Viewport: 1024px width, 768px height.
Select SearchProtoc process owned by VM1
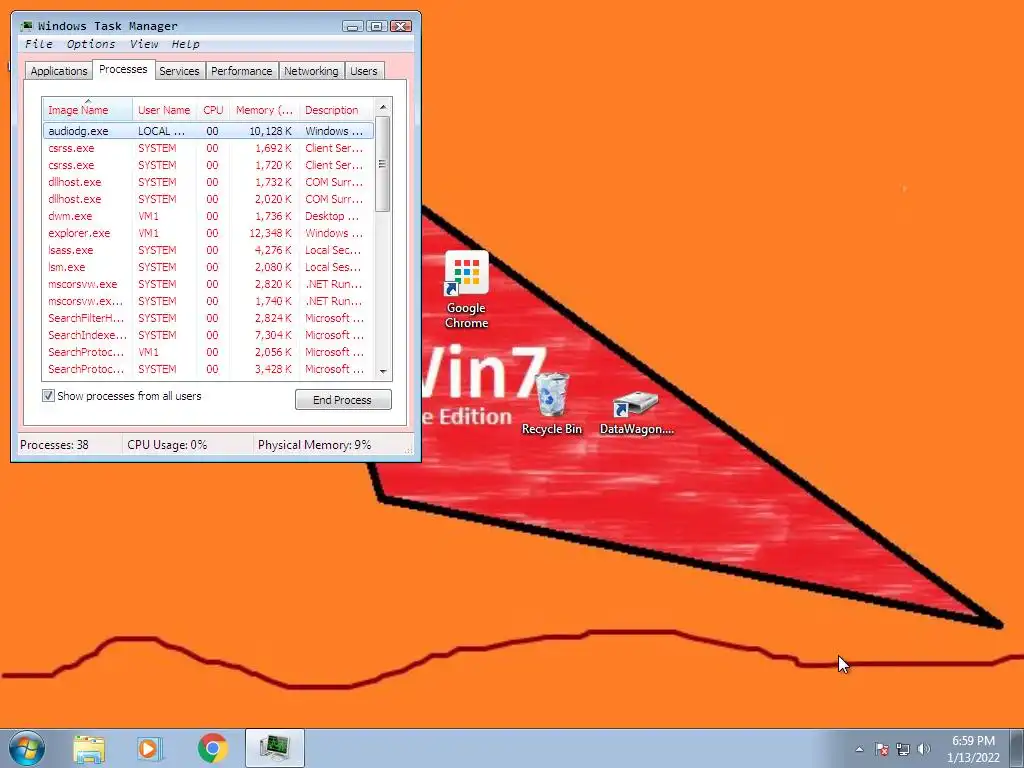coord(208,352)
